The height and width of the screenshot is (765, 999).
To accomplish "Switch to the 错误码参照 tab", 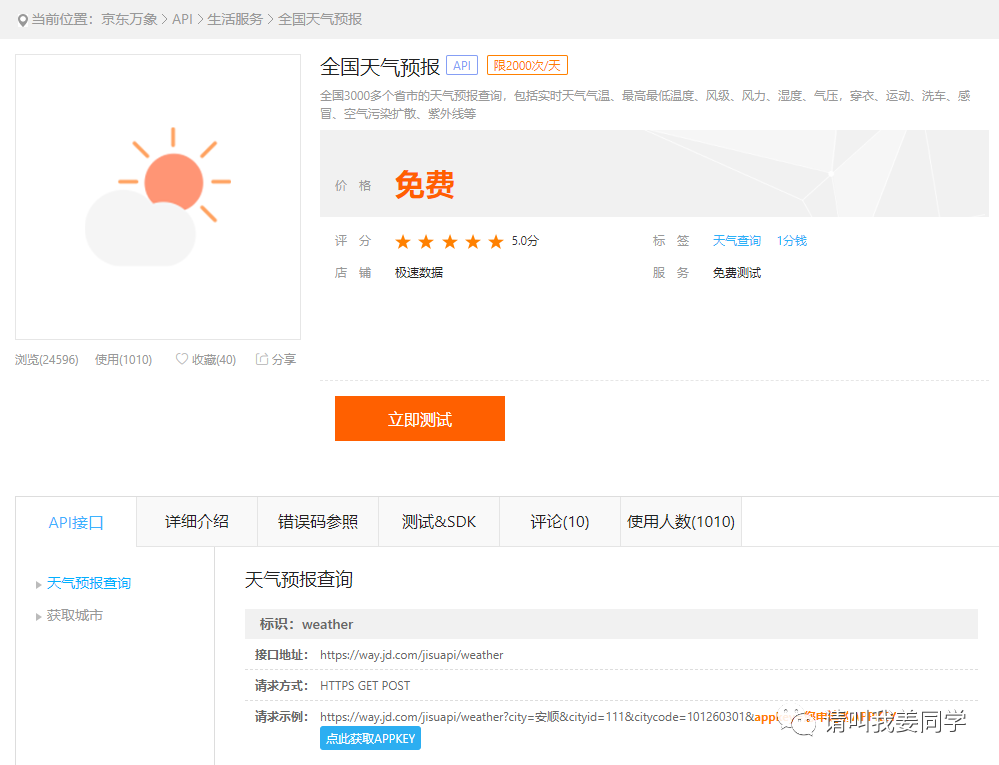I will 318,522.
